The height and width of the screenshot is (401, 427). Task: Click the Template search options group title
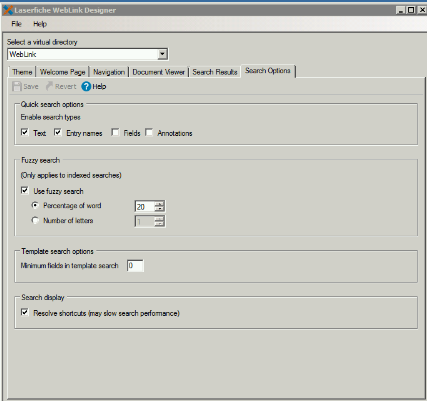(57, 251)
